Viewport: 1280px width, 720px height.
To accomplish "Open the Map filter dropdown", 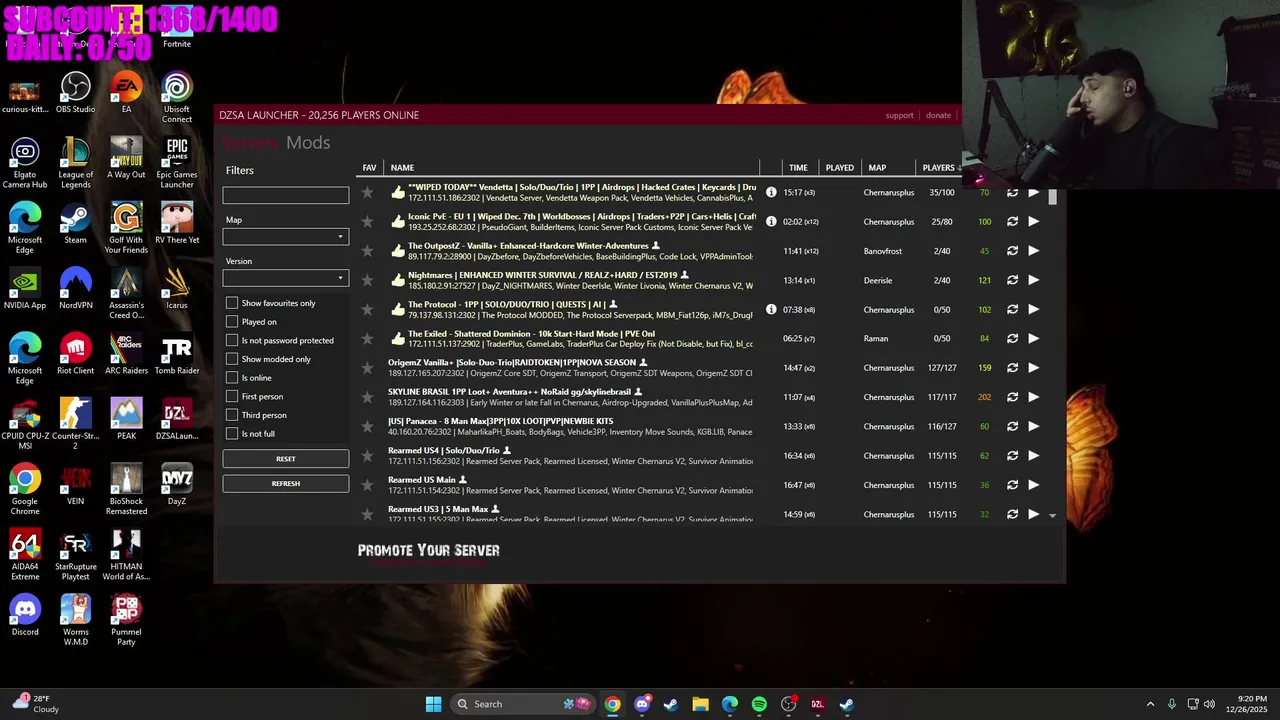I will [x=286, y=237].
